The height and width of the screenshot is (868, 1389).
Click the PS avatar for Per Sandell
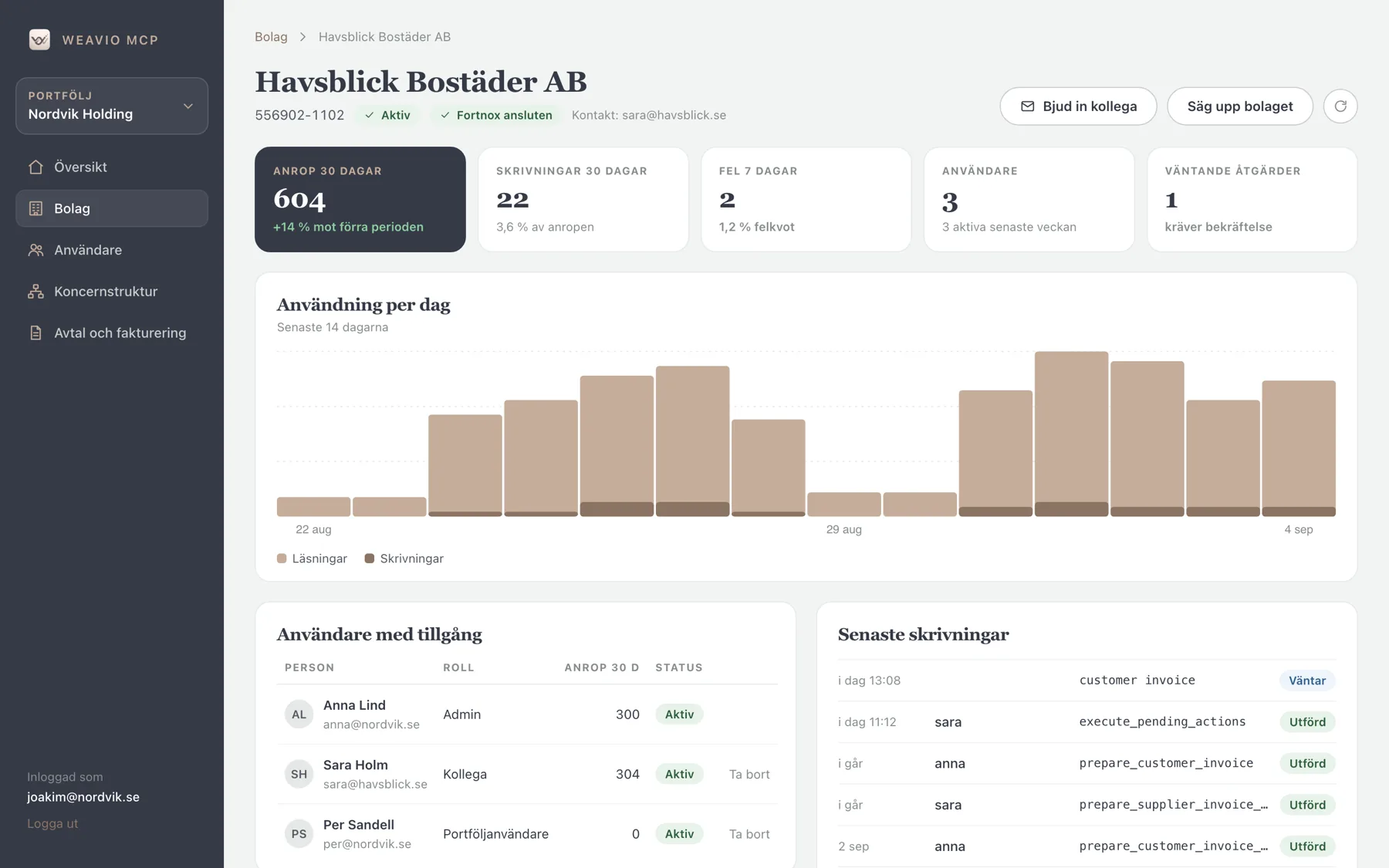[299, 834]
